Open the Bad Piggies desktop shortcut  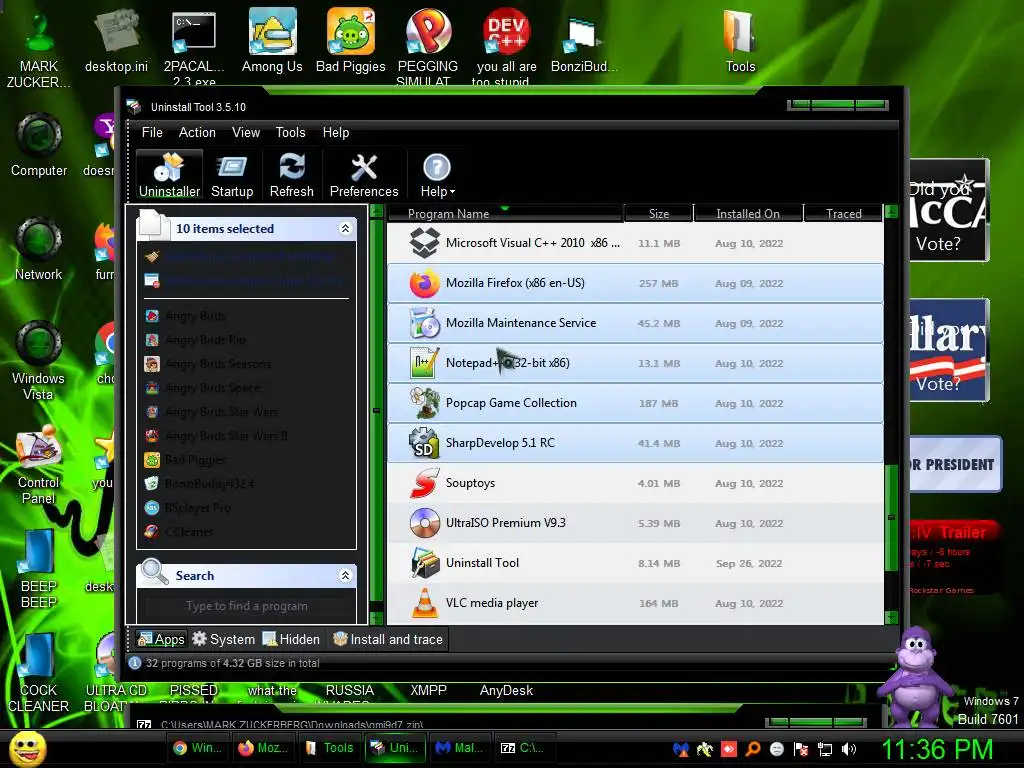point(351,40)
